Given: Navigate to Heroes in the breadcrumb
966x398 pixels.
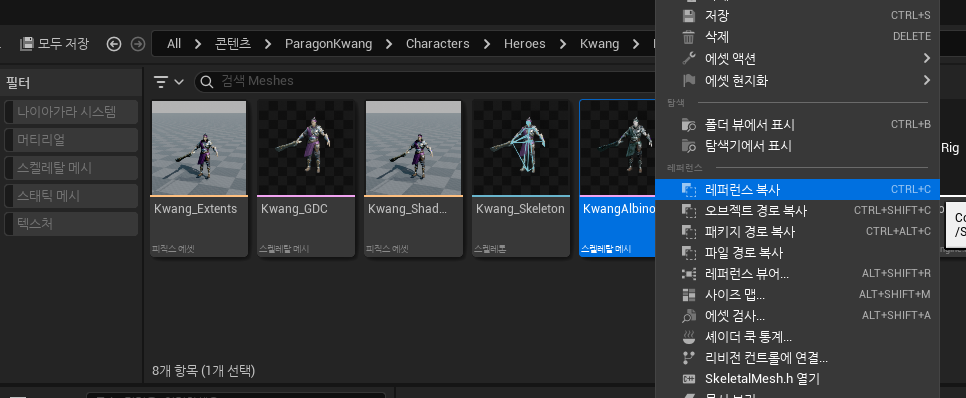Looking at the screenshot, I should tap(525, 44).
